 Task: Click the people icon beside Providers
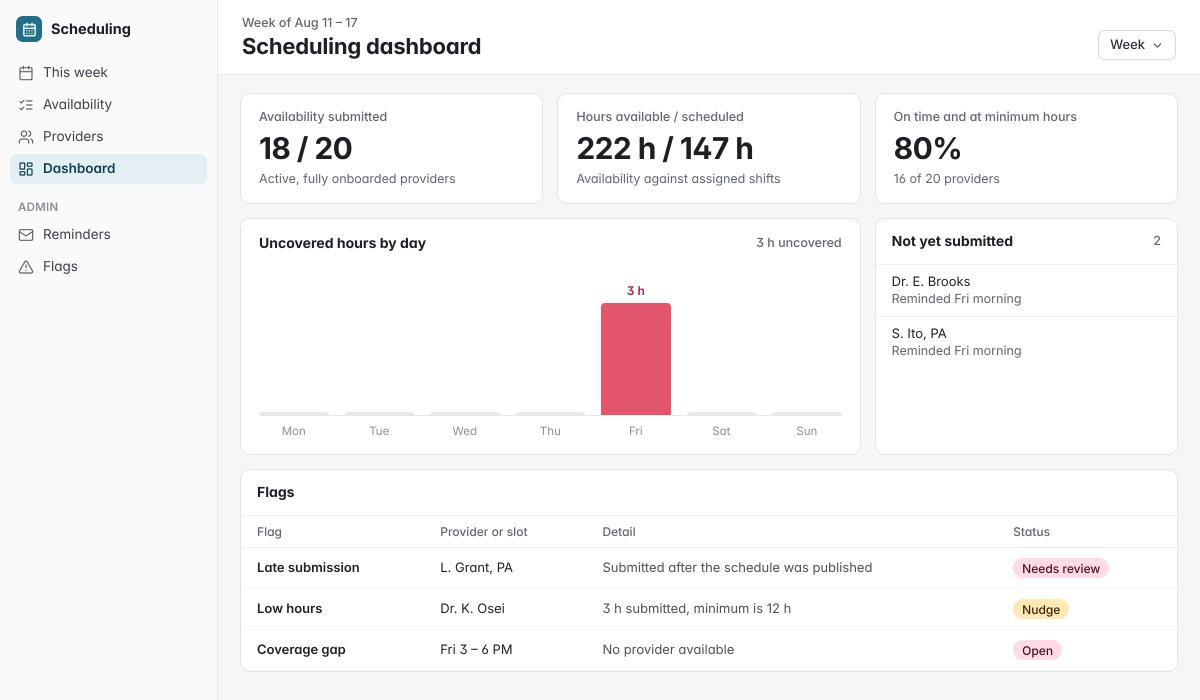click(x=26, y=137)
